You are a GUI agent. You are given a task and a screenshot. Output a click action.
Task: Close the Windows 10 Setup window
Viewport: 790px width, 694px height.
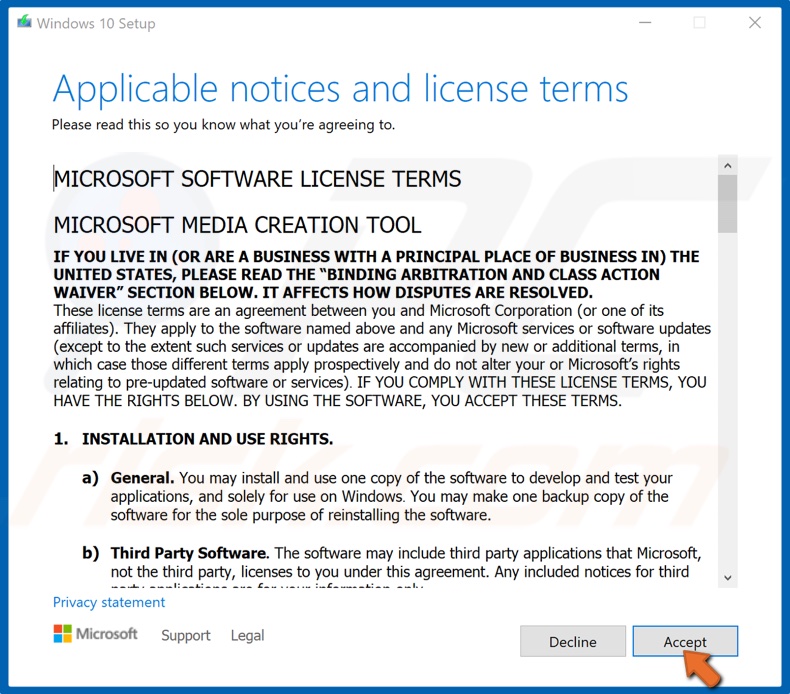[x=755, y=23]
